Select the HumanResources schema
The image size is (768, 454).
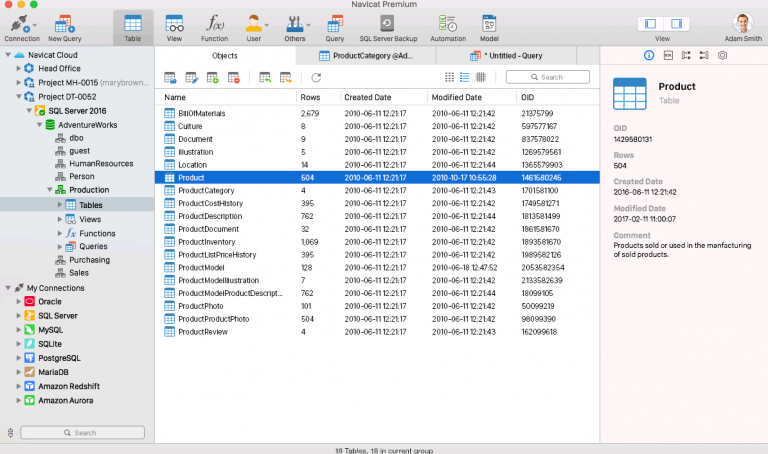(101, 164)
